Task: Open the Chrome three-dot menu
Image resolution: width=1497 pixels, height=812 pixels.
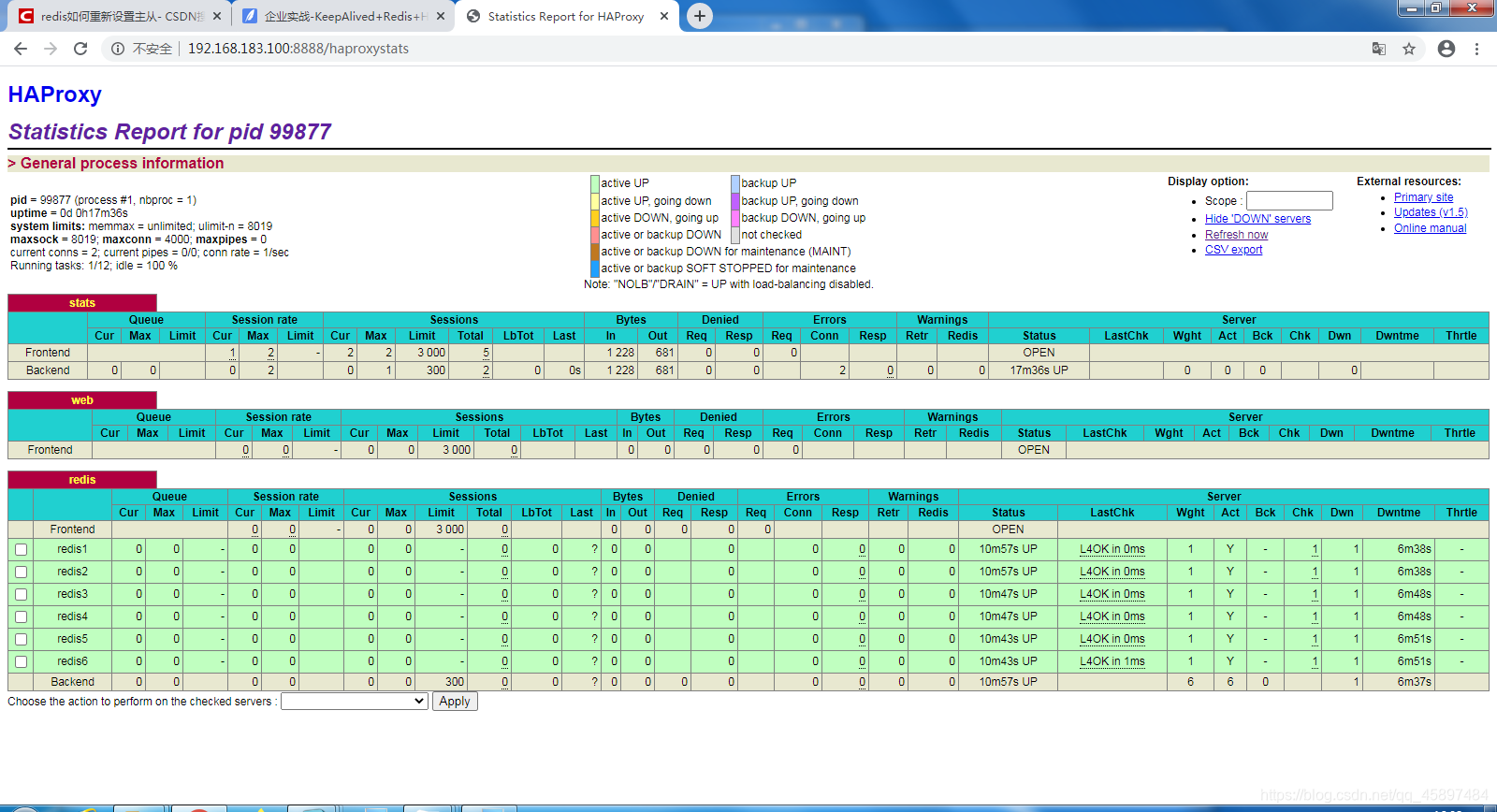Action: pyautogui.click(x=1476, y=49)
